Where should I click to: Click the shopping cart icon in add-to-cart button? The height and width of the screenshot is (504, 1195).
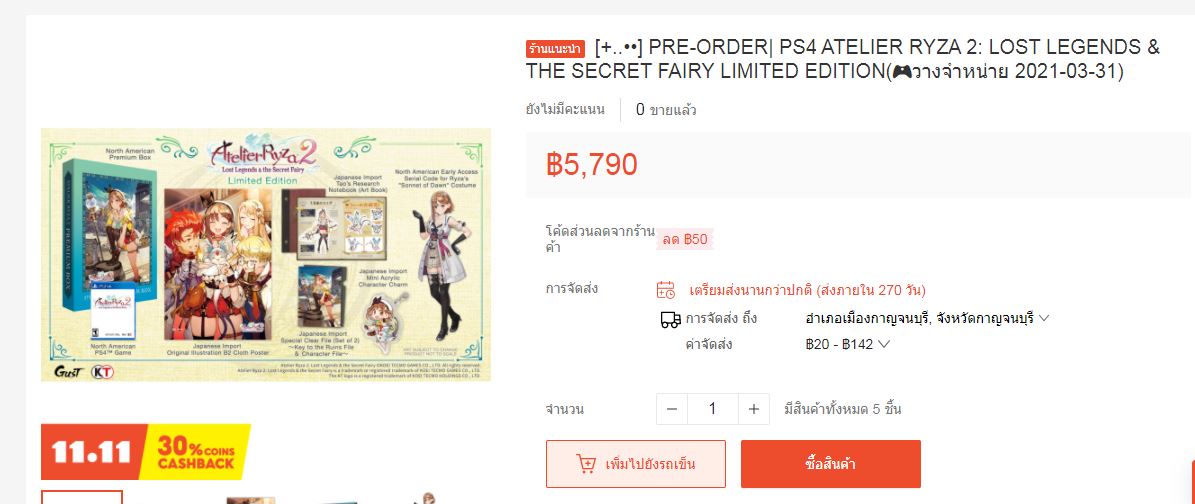[586, 464]
